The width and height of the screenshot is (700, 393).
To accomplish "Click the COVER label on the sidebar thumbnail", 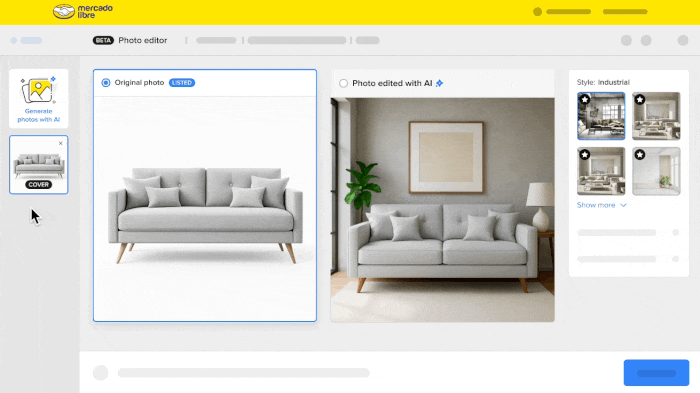I will [x=38, y=184].
